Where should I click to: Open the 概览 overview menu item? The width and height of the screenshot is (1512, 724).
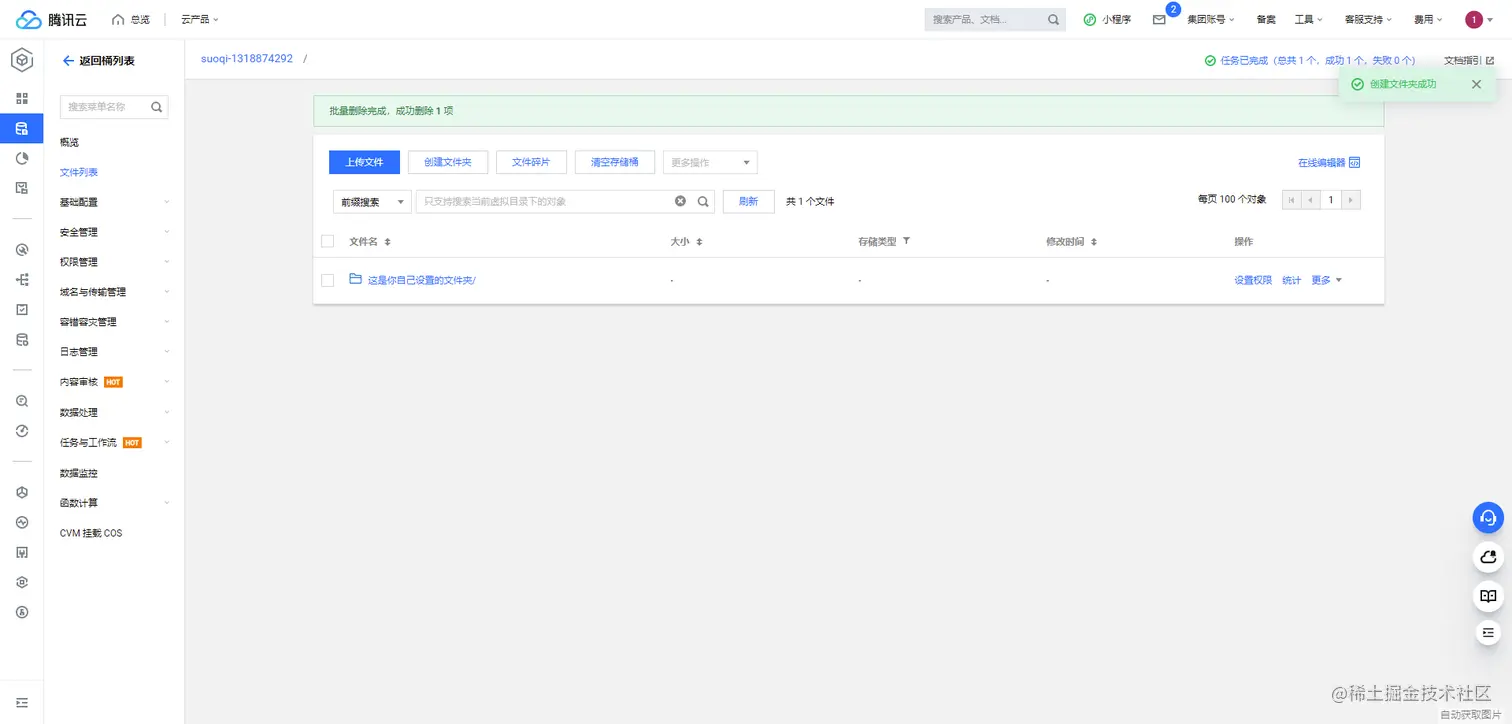(69, 143)
